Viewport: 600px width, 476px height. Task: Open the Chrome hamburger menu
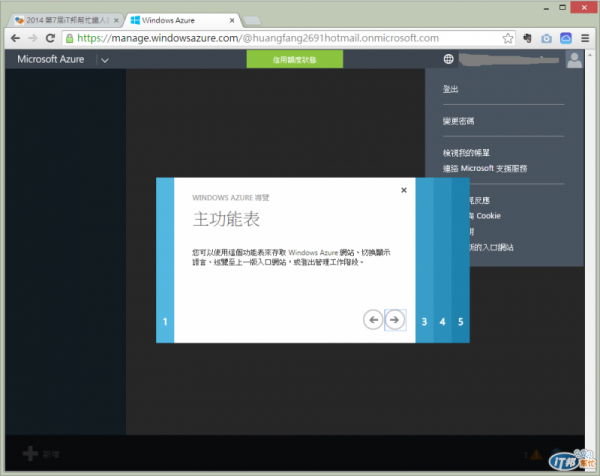pos(585,38)
